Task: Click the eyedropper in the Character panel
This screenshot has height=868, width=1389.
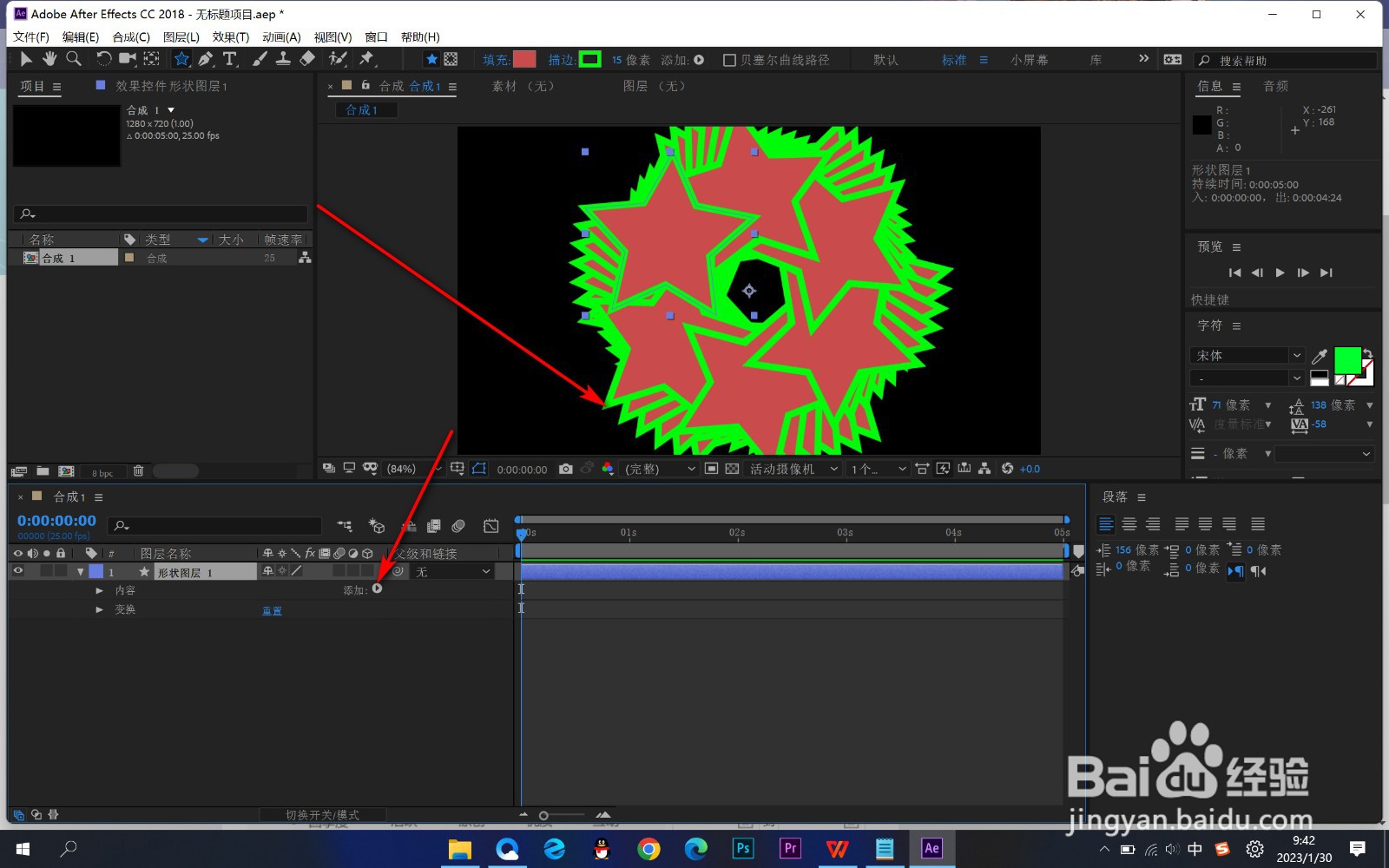Action: [x=1320, y=356]
